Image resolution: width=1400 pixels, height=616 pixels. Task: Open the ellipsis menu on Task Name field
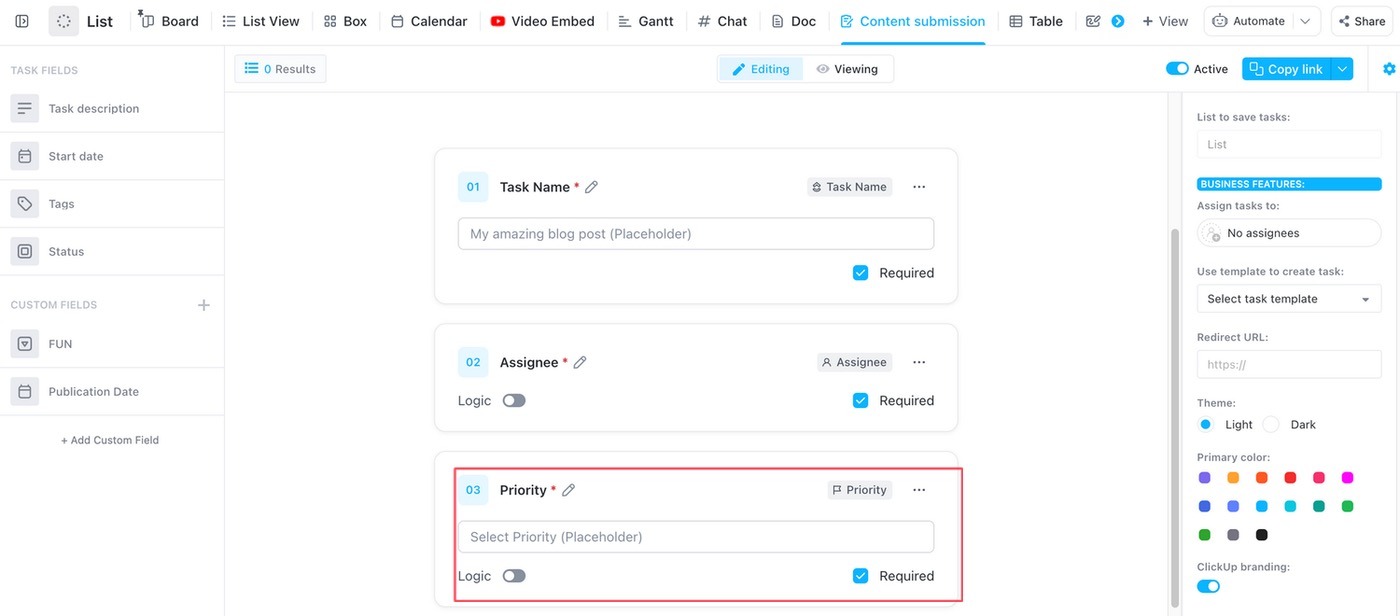pos(918,186)
